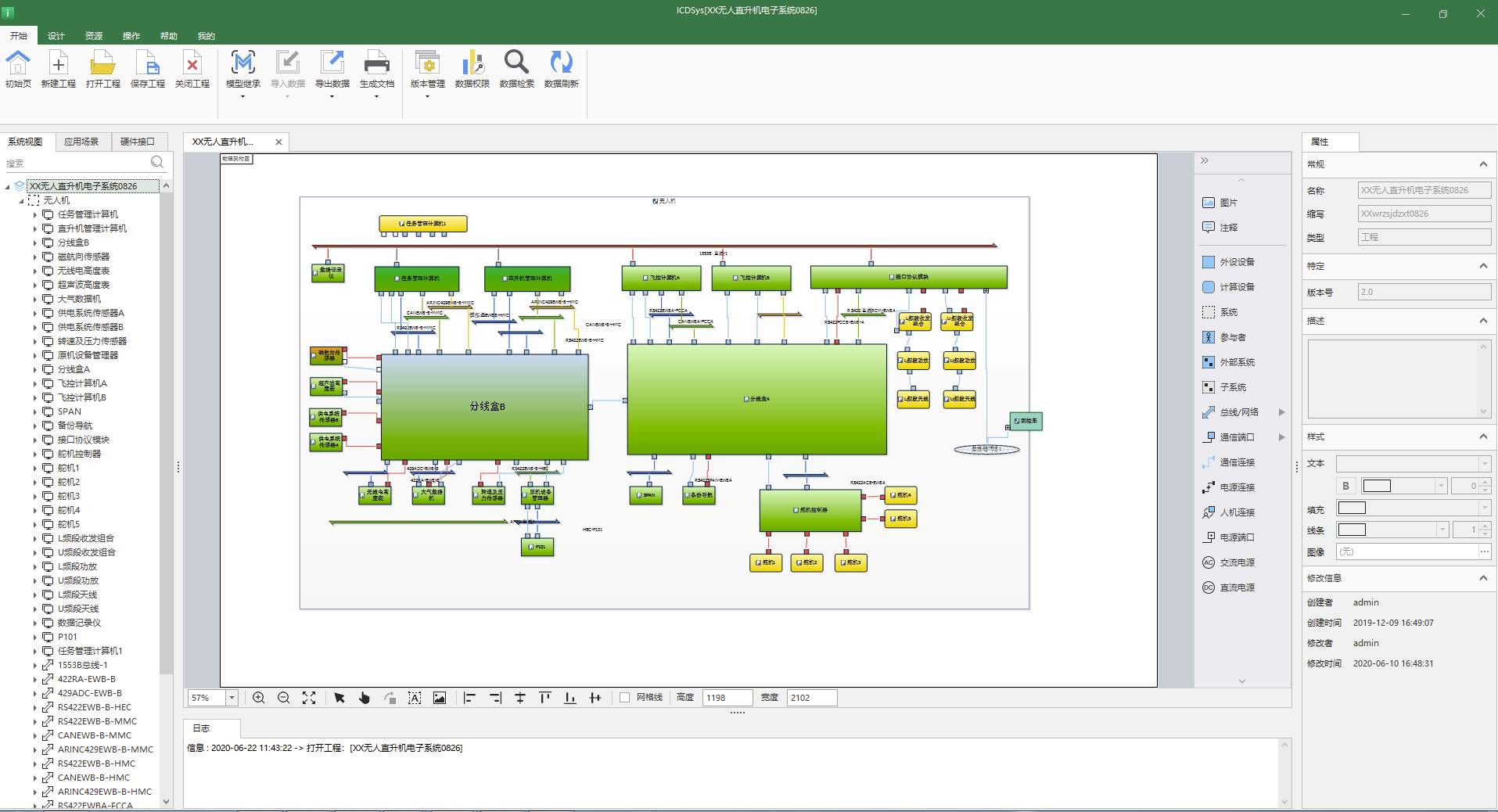The image size is (1498, 812).
Task: Click the fit-to-screen icon in bottom toolbar
Action: pos(309,698)
